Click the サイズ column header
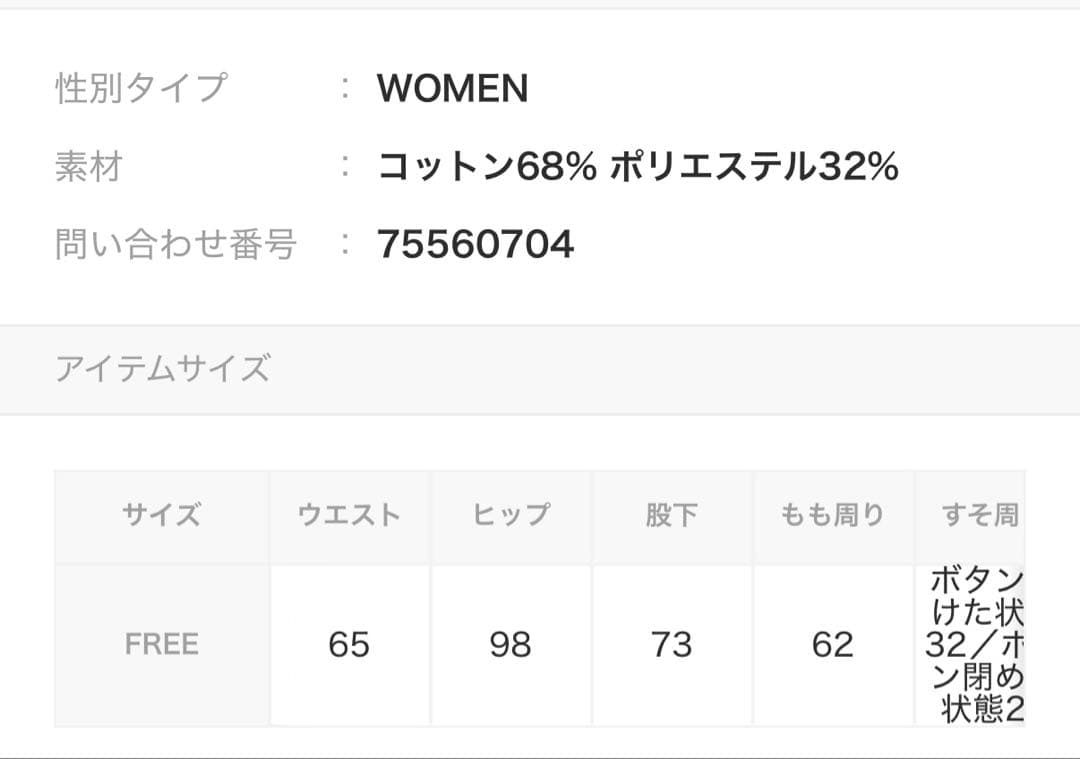Image resolution: width=1080 pixels, height=759 pixels. tap(162, 515)
